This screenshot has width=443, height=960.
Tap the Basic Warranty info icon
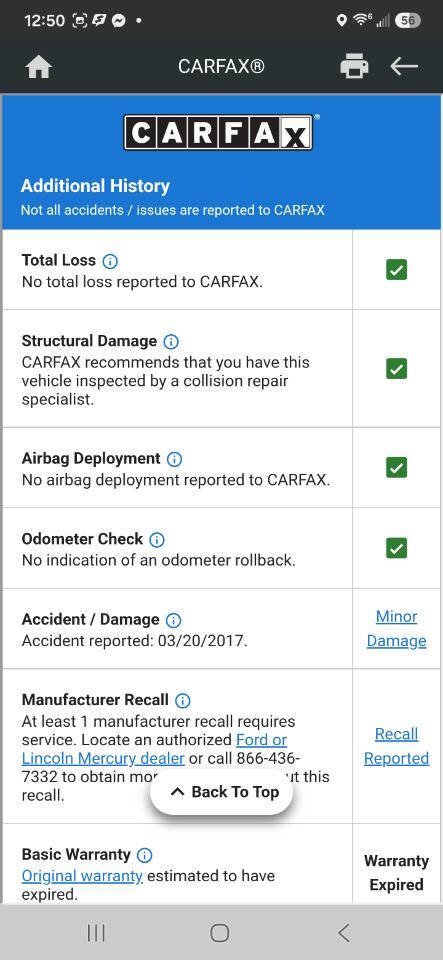pos(144,855)
